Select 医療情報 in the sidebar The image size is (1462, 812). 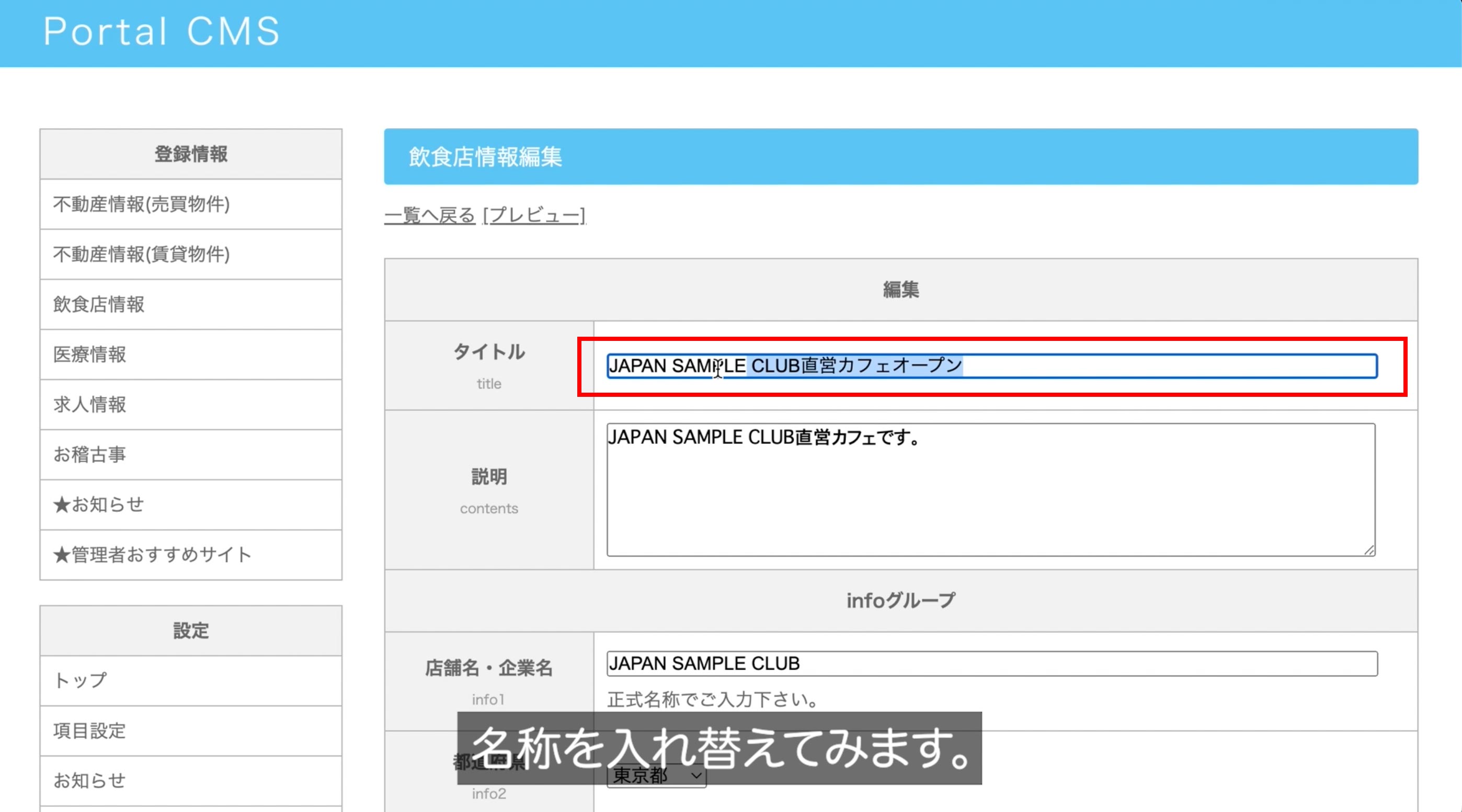click(x=191, y=354)
